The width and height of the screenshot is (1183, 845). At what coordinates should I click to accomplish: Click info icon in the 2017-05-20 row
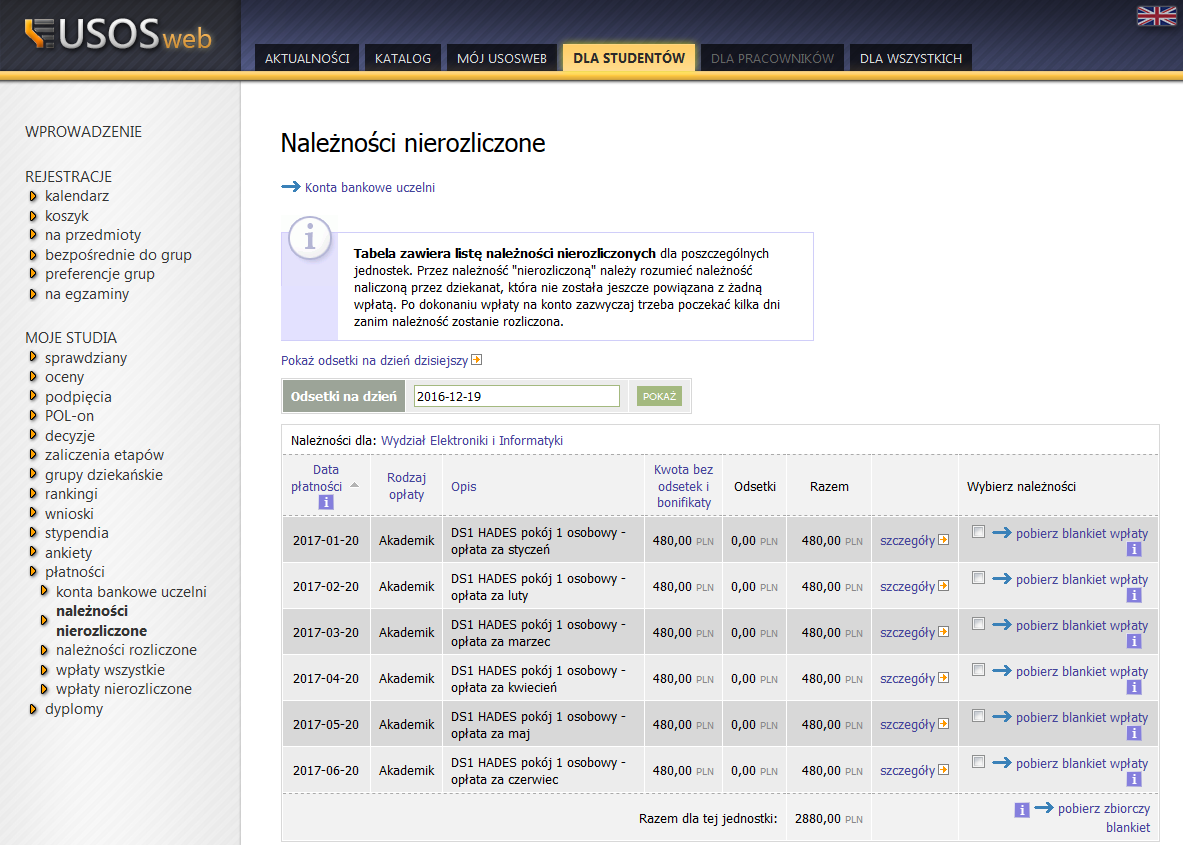[x=1134, y=734]
